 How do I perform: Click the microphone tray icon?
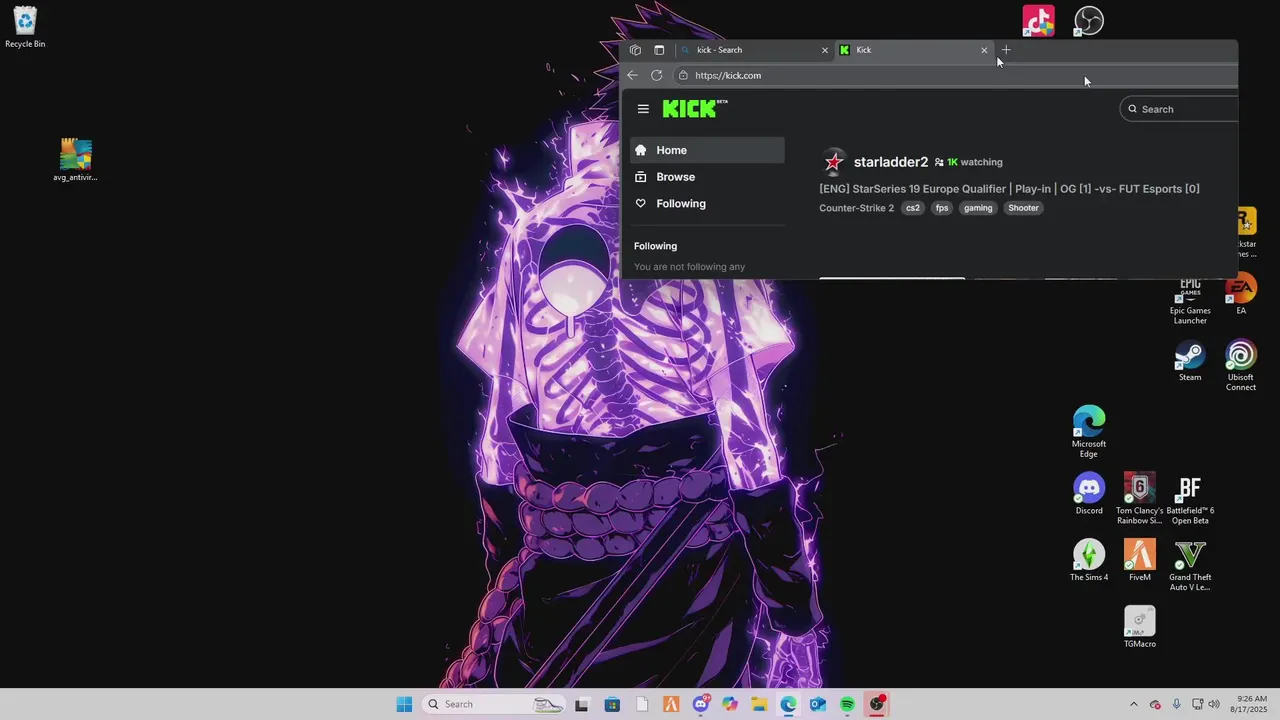pos(1176,704)
